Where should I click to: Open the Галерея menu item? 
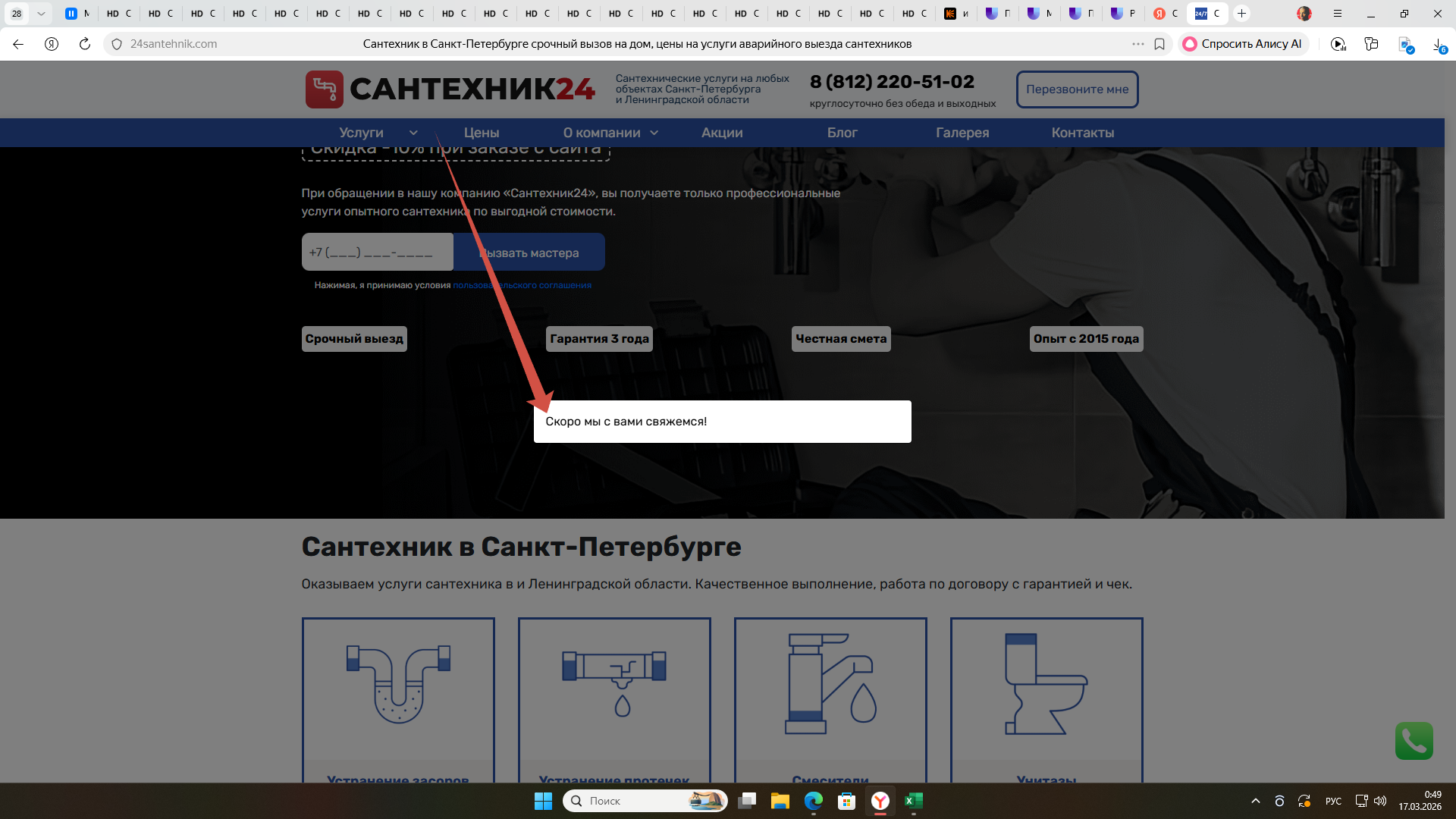(x=962, y=133)
